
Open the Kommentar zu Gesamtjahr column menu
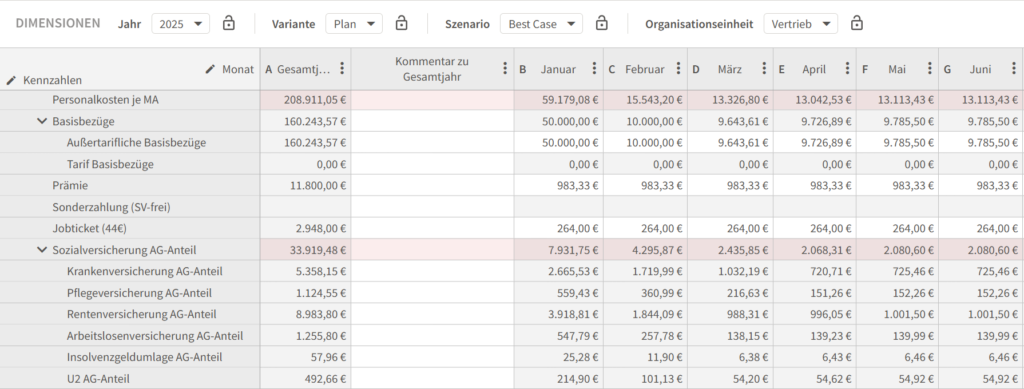(505, 69)
